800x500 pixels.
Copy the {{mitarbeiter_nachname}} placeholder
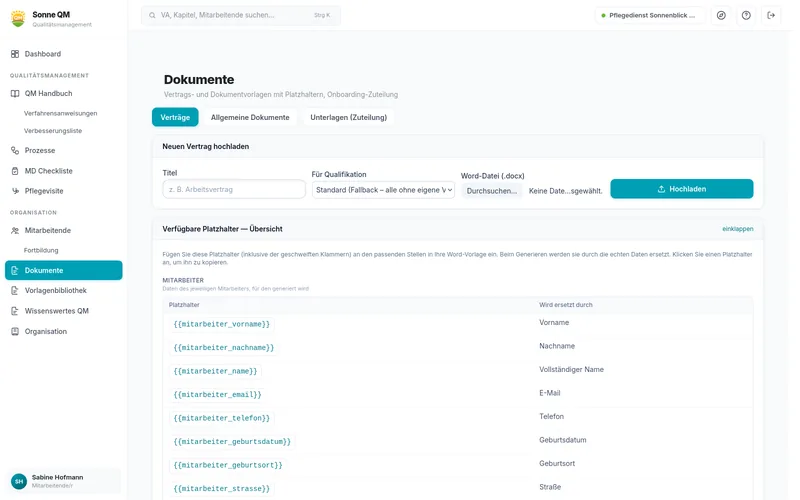click(x=223, y=348)
